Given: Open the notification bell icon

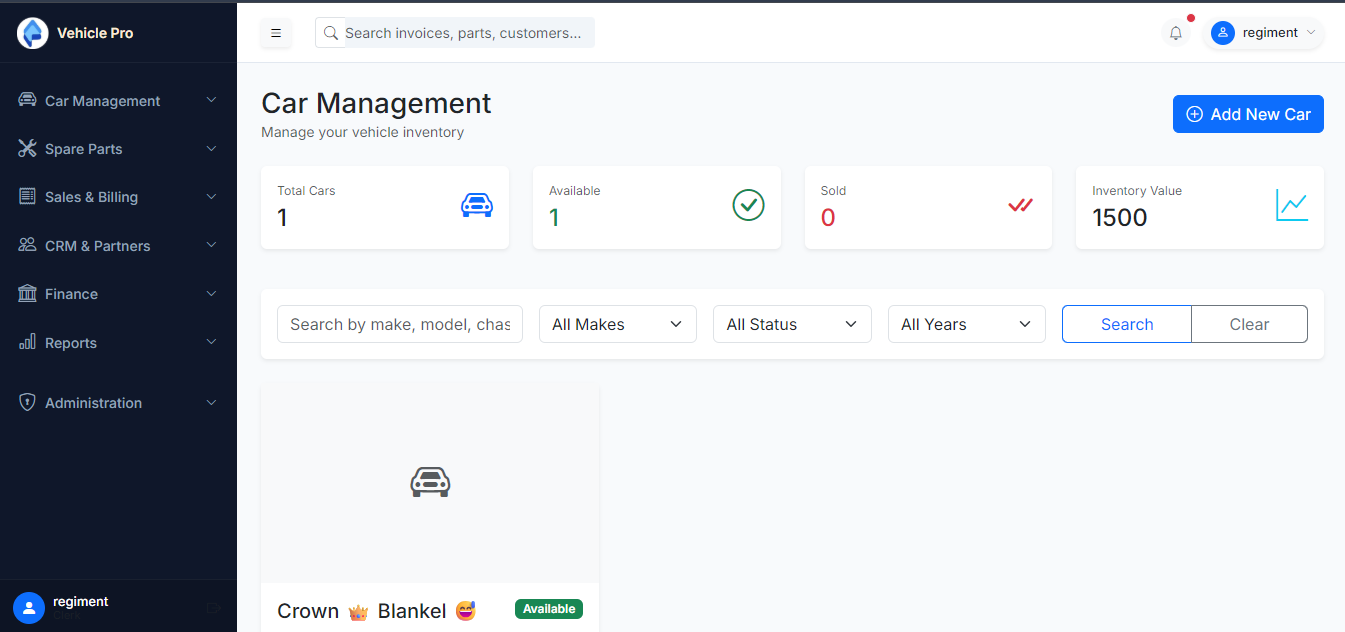Looking at the screenshot, I should coord(1176,33).
